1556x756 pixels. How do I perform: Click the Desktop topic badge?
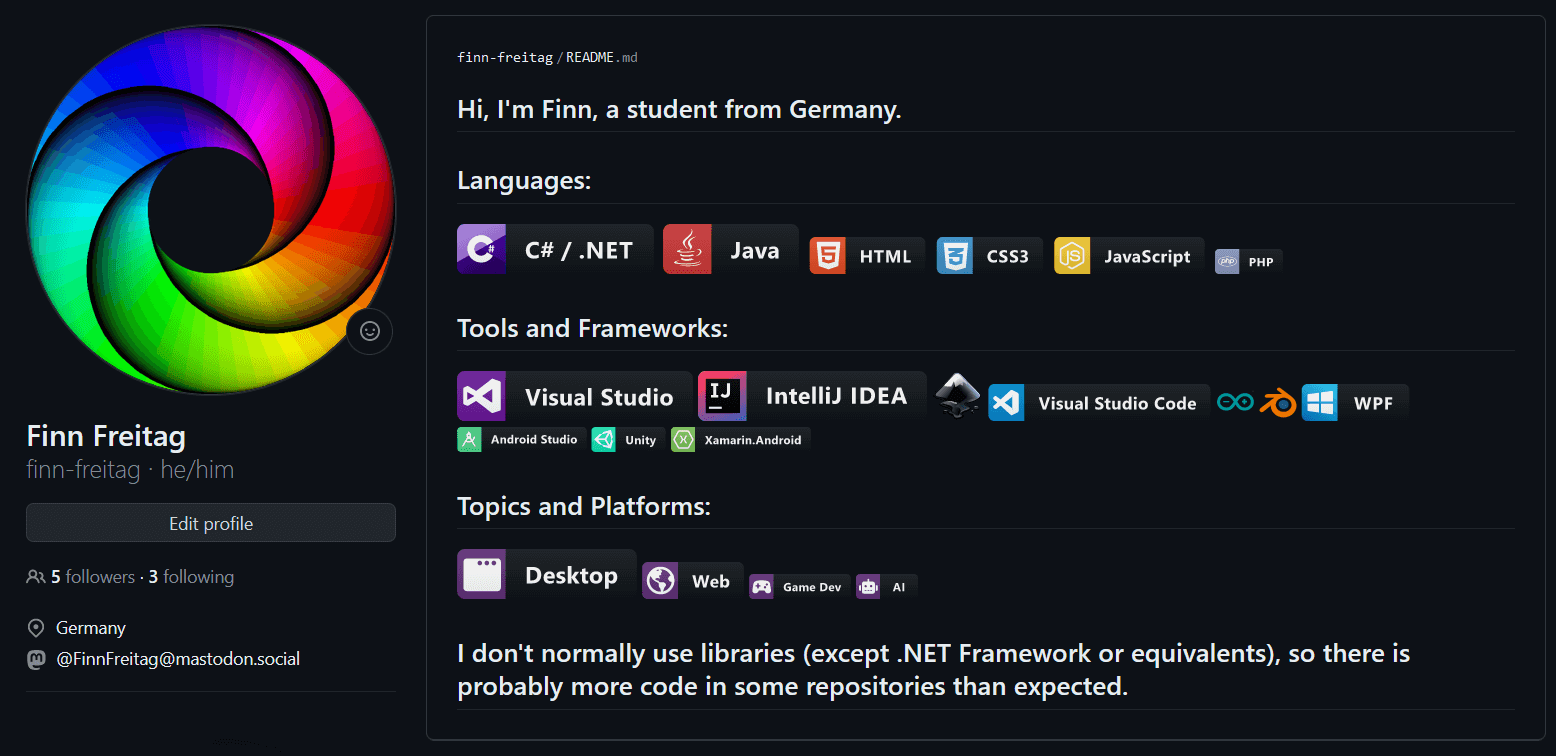click(547, 574)
